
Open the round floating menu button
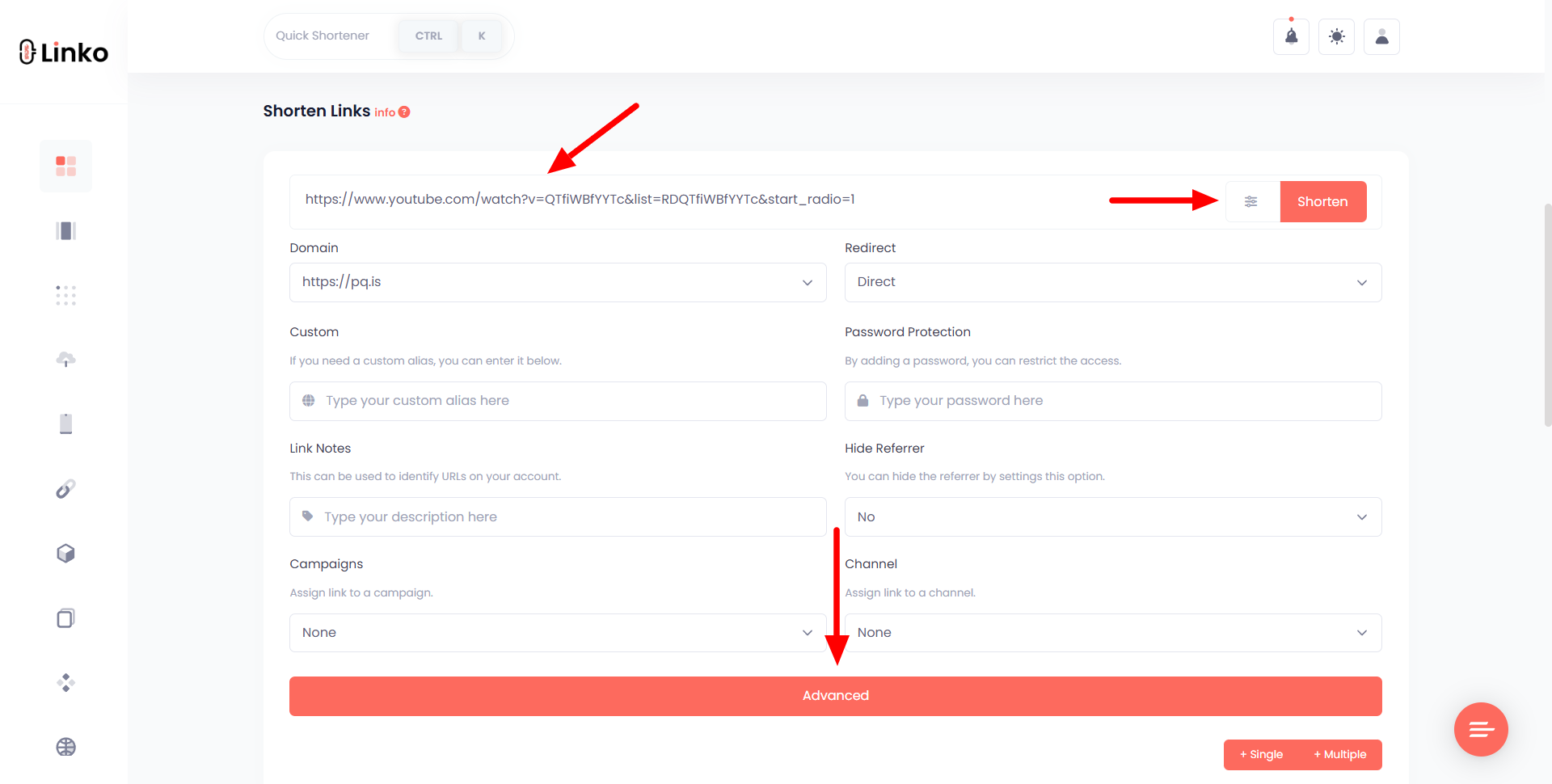[x=1481, y=729]
